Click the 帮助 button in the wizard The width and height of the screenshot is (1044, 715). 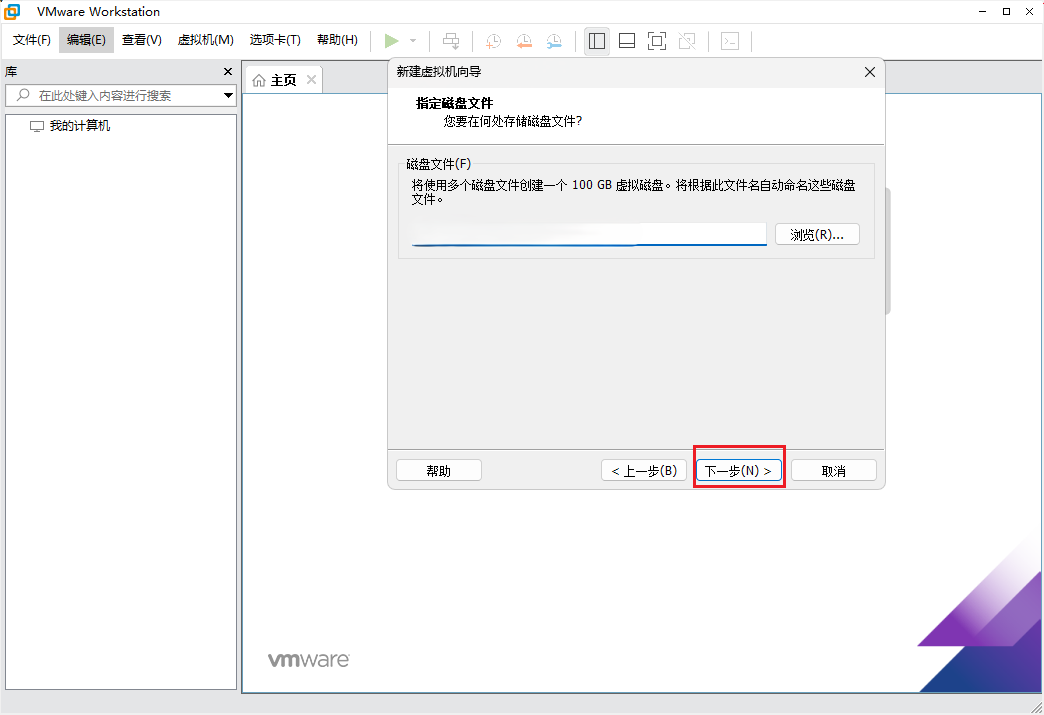[439, 471]
